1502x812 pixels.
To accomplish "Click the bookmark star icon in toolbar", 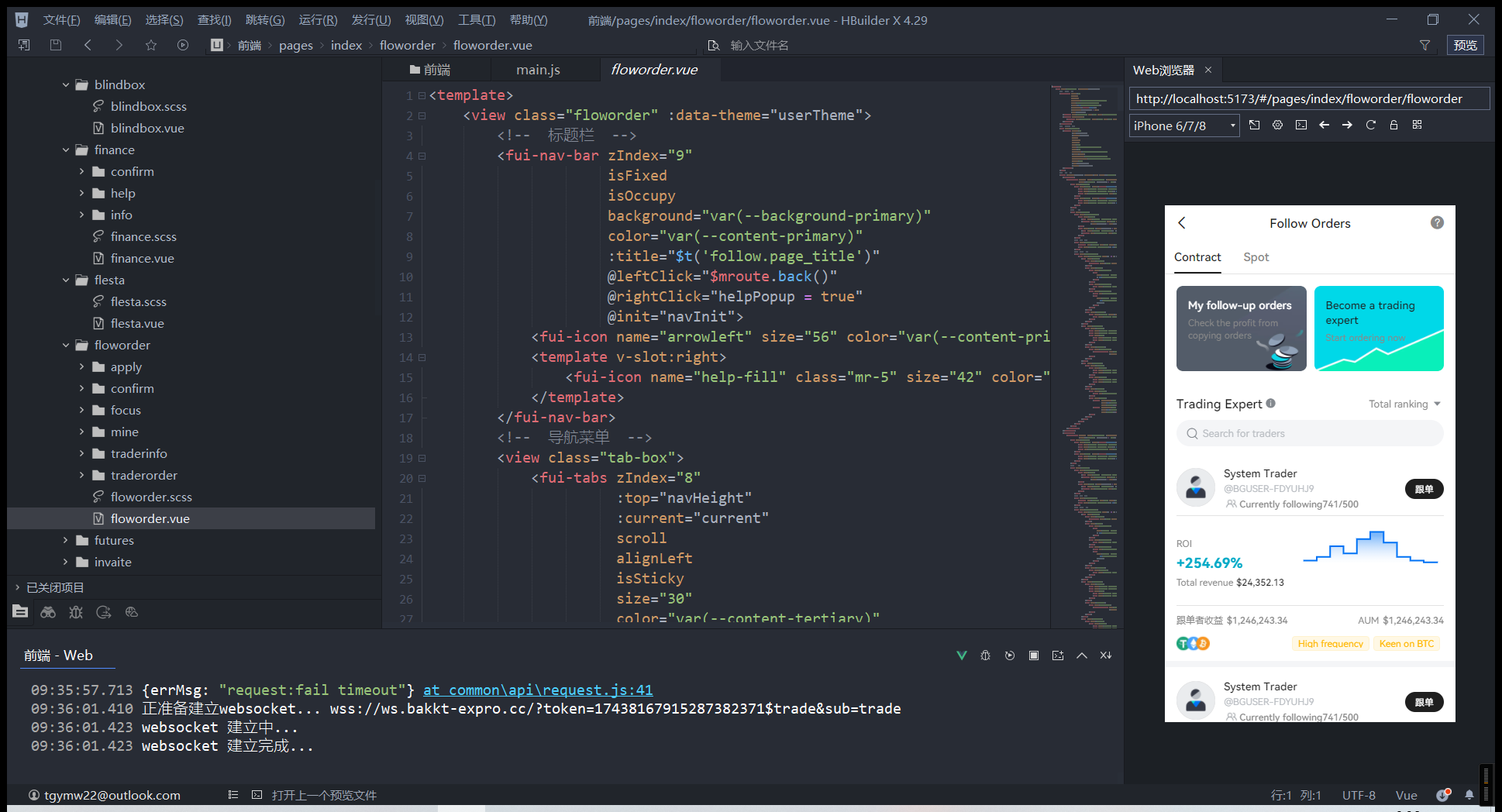I will [151, 45].
